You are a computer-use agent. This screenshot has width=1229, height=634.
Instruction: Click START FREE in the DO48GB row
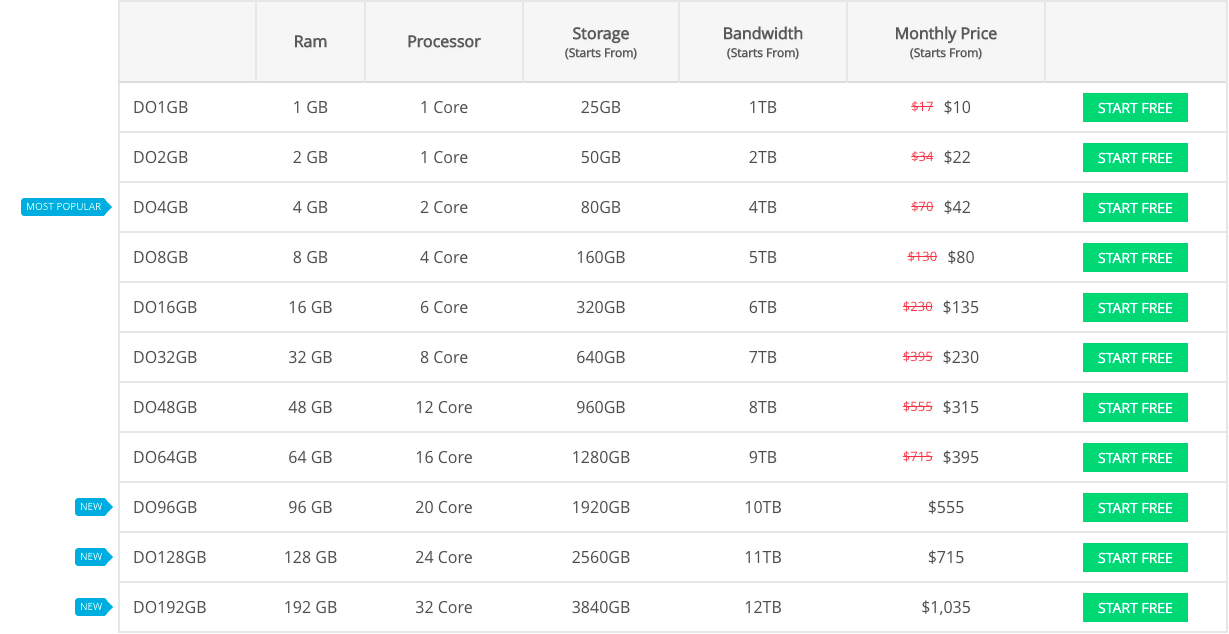pos(1135,408)
